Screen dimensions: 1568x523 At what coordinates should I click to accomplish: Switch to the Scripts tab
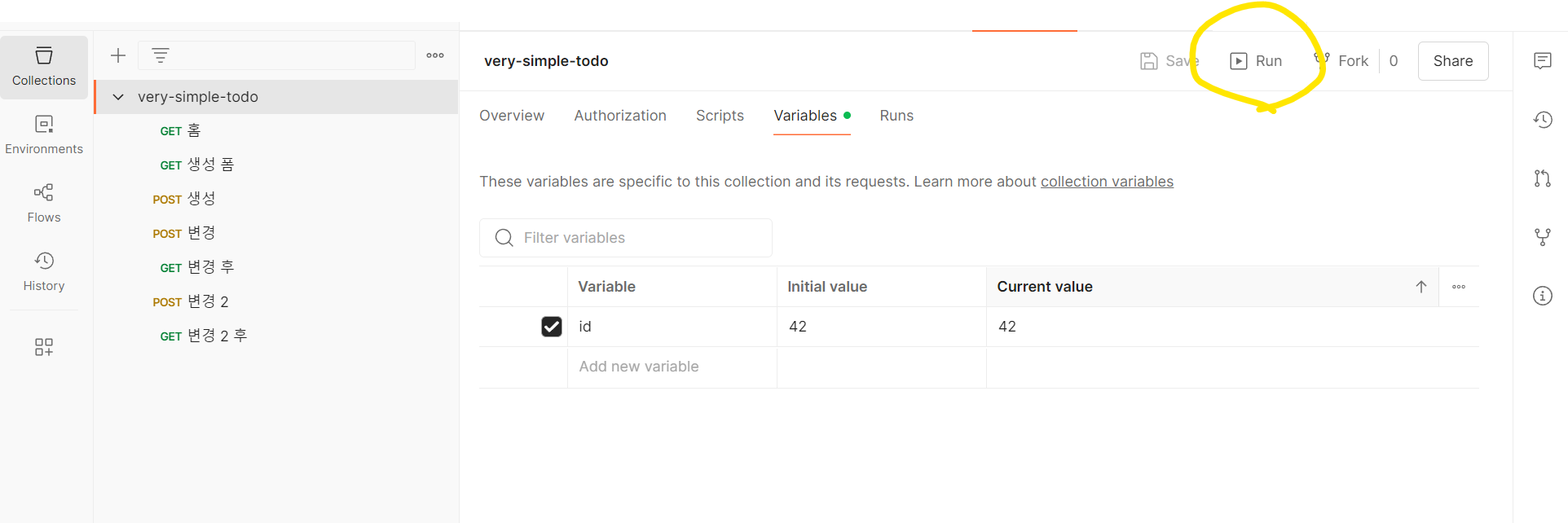[x=720, y=116]
